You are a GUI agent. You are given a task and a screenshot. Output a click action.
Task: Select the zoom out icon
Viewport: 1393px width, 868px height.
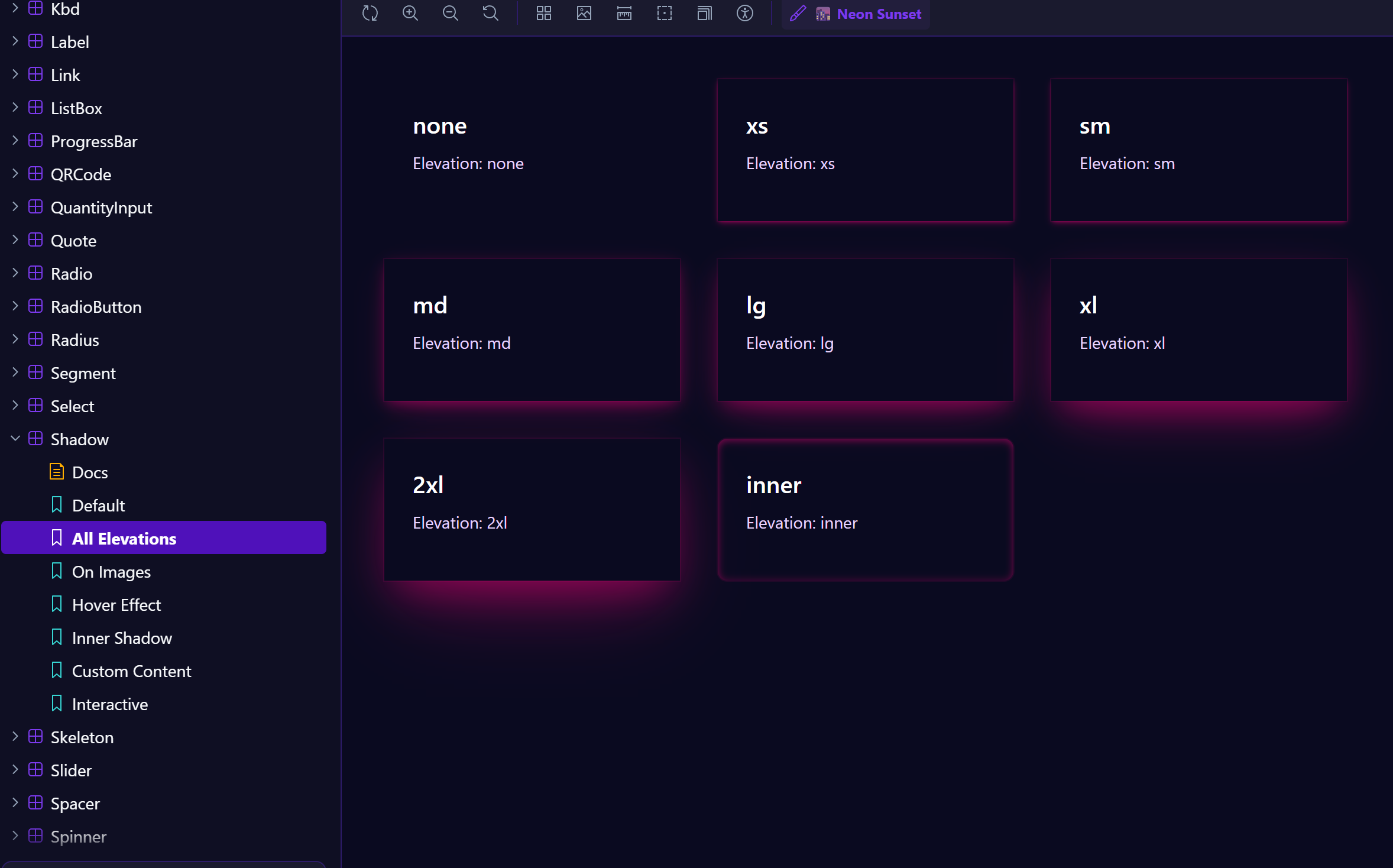pos(450,13)
